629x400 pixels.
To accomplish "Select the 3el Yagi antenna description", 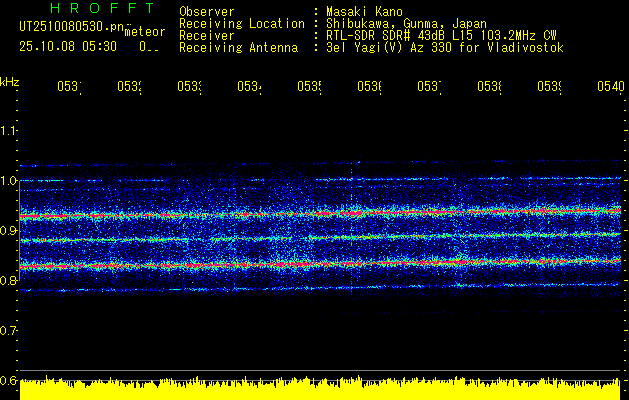I will 445,48.
